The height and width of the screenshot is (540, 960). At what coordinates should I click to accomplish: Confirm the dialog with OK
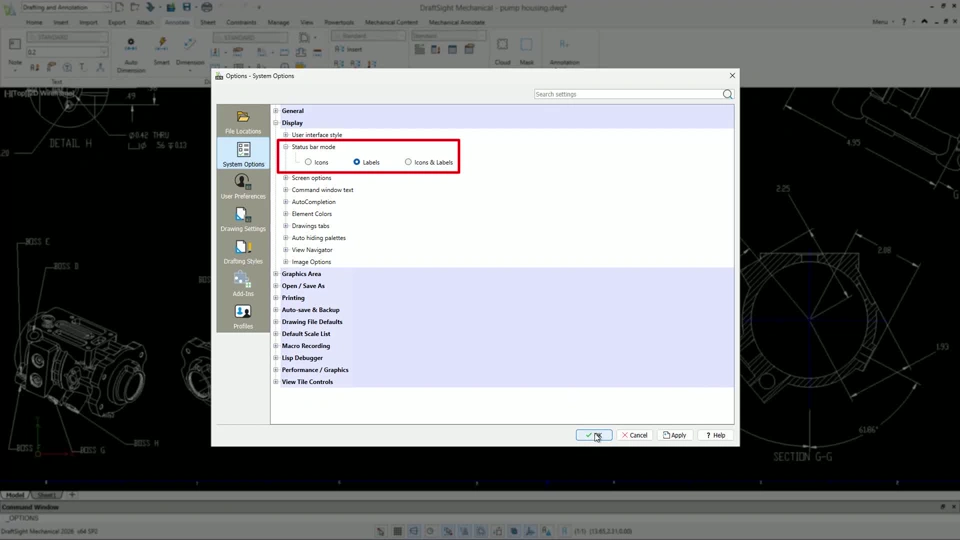point(594,435)
